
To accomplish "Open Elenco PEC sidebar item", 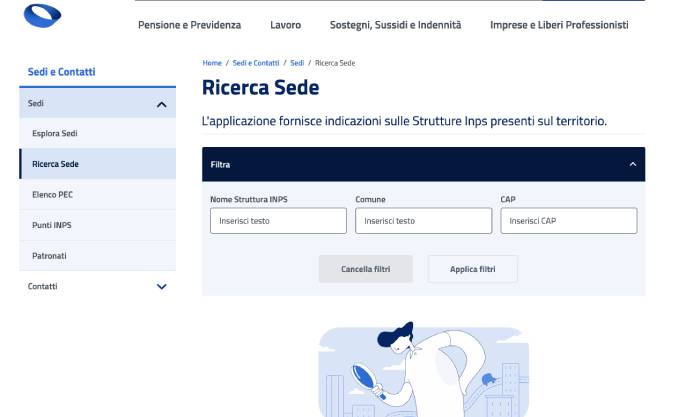I will [98, 195].
